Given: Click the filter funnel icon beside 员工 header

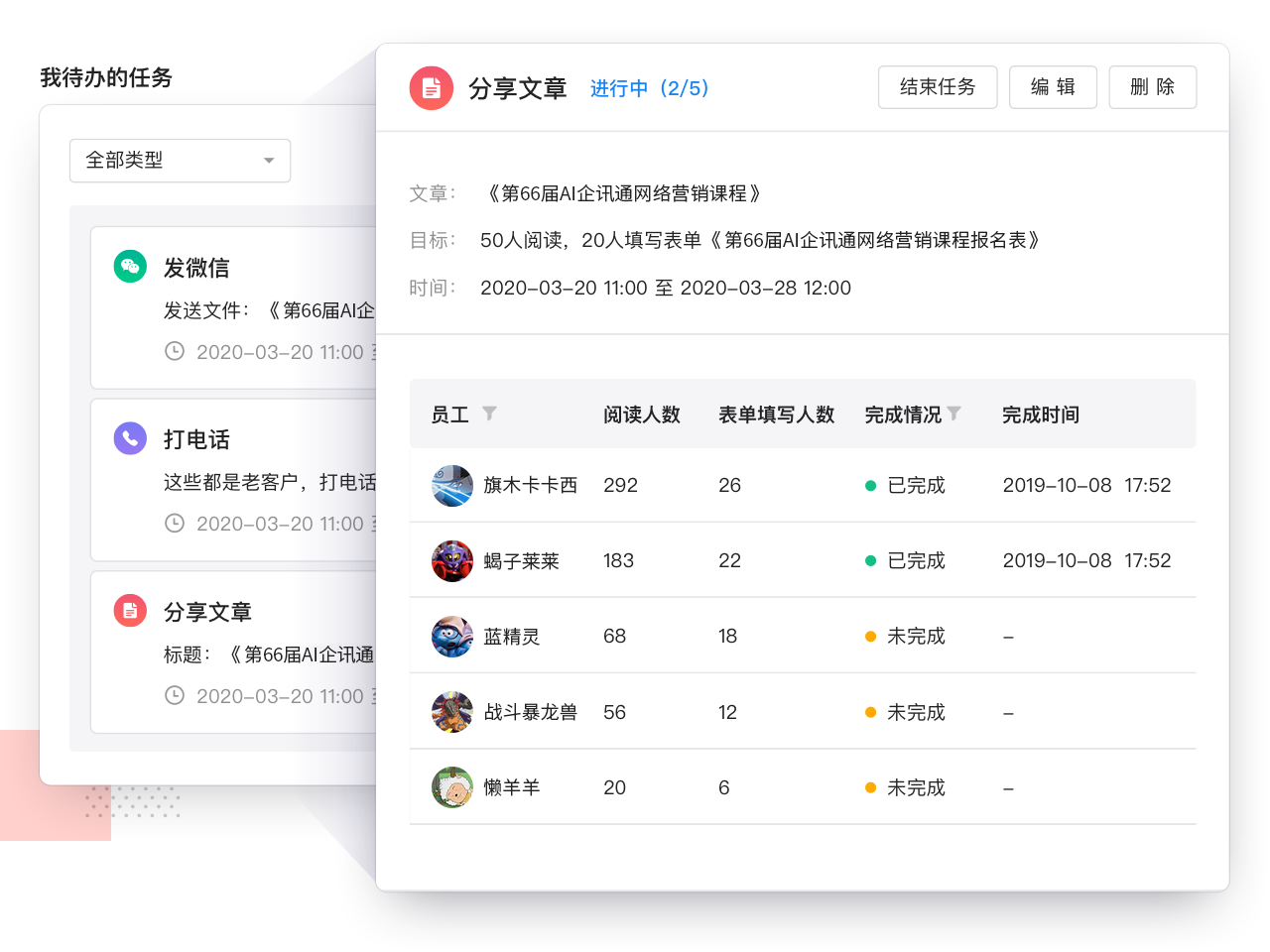Looking at the screenshot, I should coord(490,415).
